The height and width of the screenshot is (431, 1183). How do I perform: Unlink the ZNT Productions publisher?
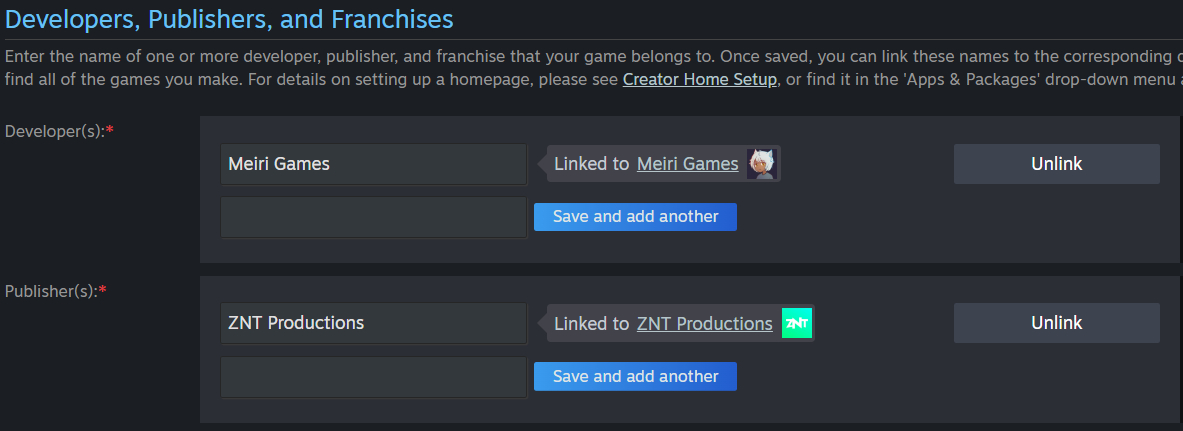click(1056, 323)
